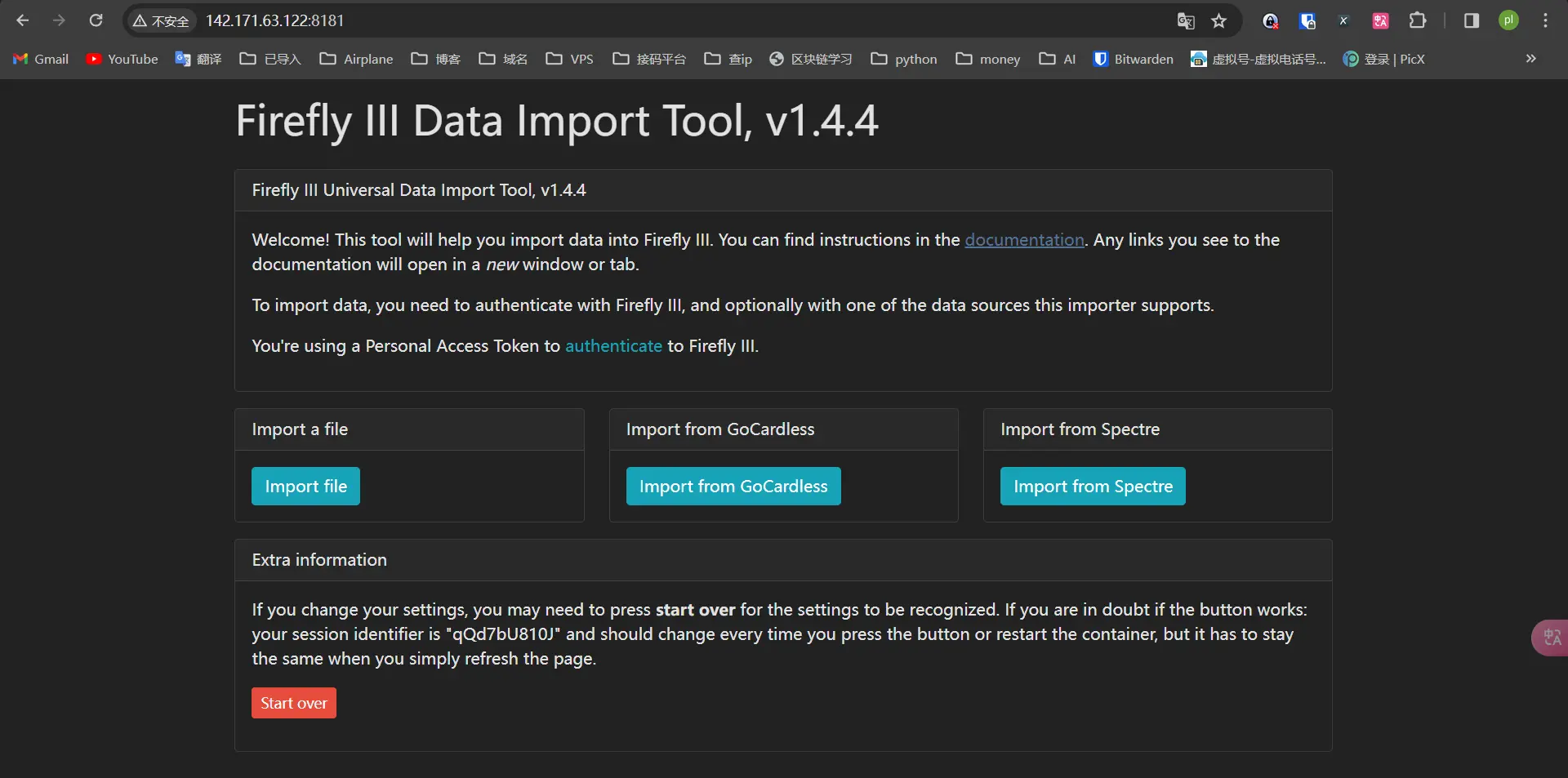Toggle the browser side panel icon
The width and height of the screenshot is (1568, 778).
(x=1472, y=20)
